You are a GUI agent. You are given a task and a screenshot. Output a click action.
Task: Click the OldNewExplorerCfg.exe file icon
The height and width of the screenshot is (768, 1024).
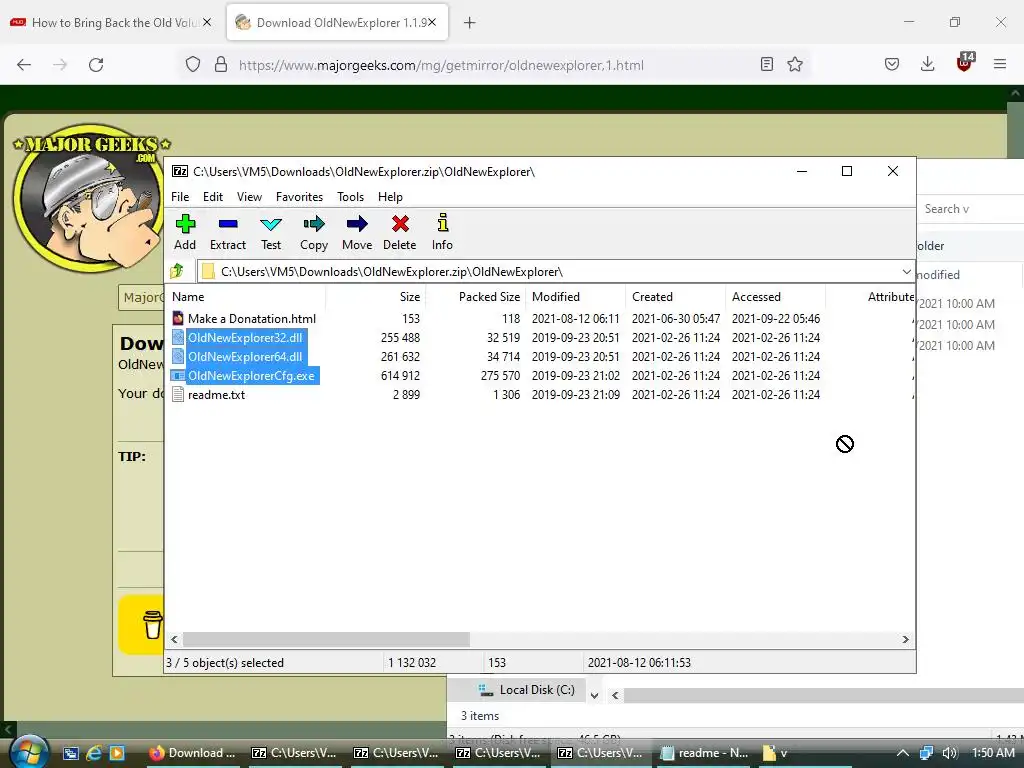178,376
